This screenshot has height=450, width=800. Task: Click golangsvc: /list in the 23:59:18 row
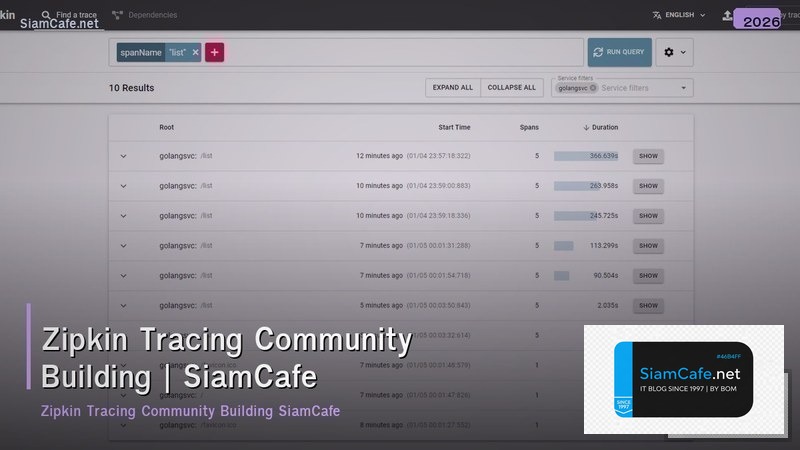point(186,215)
